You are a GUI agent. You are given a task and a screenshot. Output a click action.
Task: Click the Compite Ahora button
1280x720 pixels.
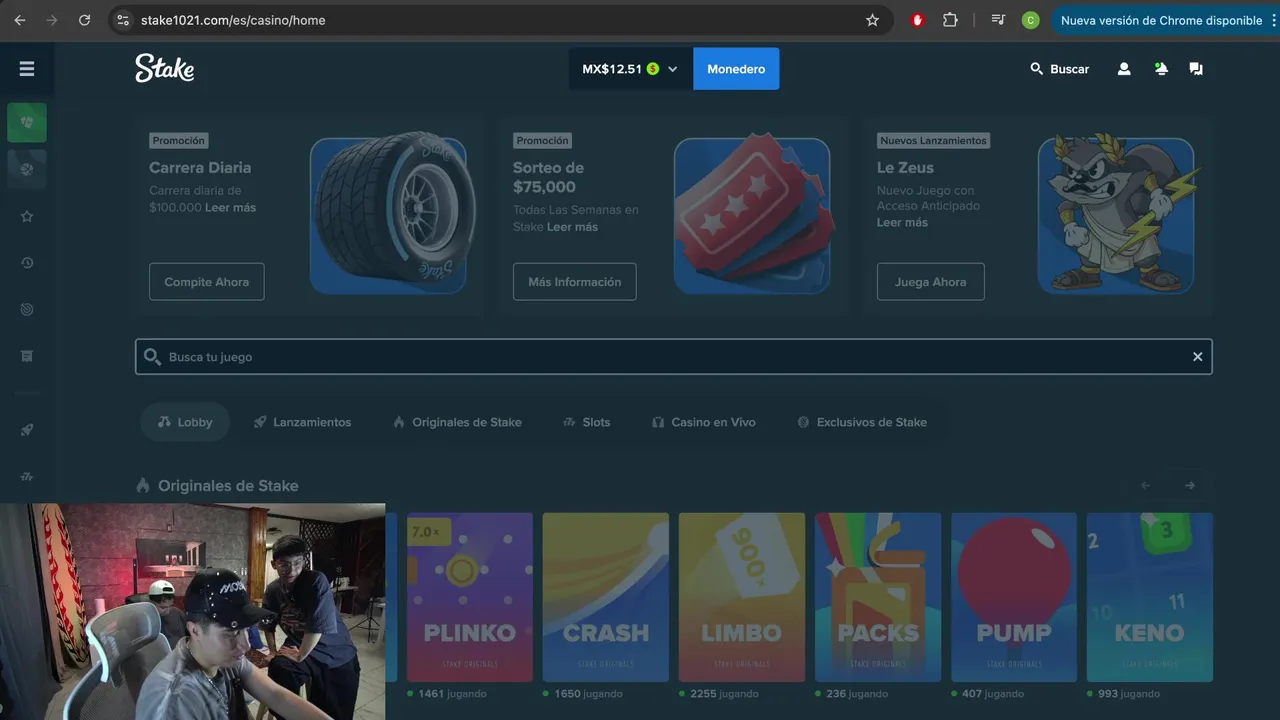(x=207, y=282)
